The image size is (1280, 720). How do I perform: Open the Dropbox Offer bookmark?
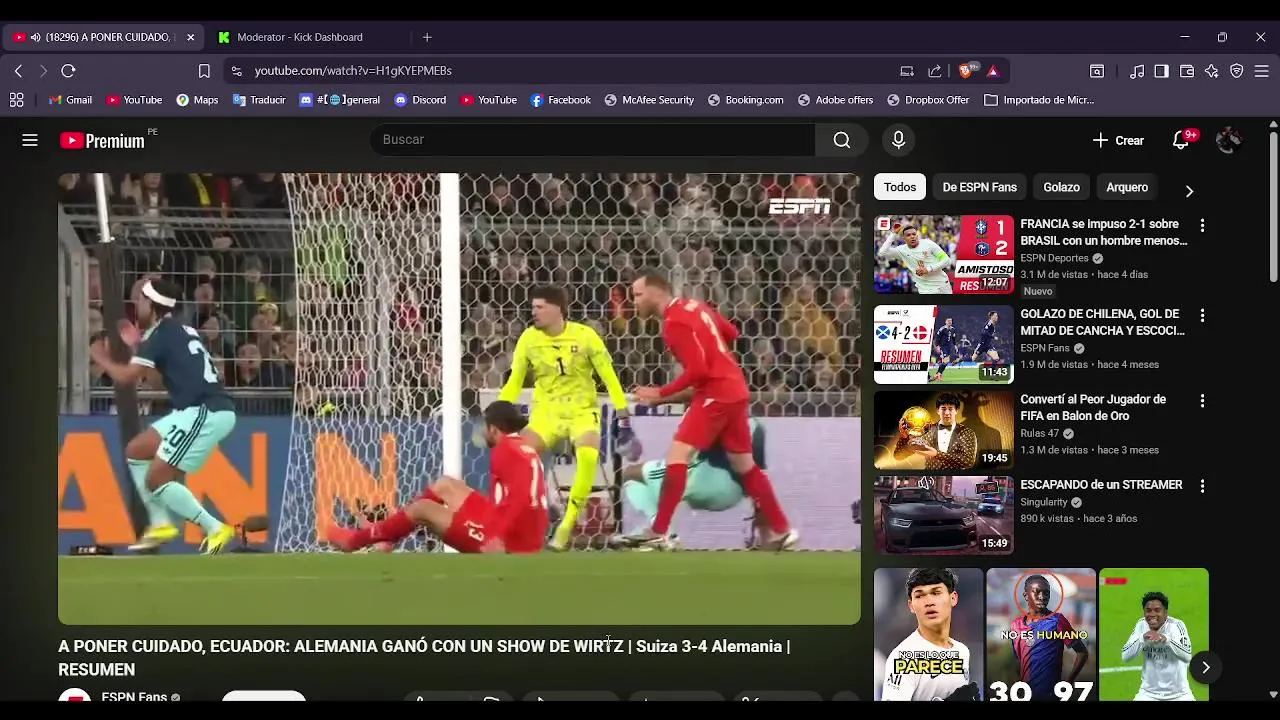click(927, 100)
